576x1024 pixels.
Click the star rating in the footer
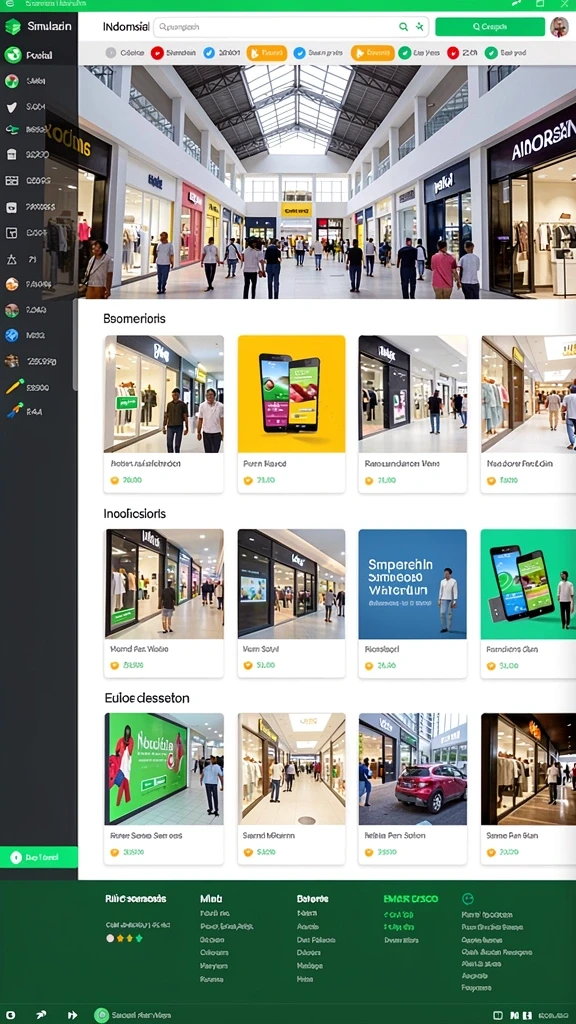(125, 938)
